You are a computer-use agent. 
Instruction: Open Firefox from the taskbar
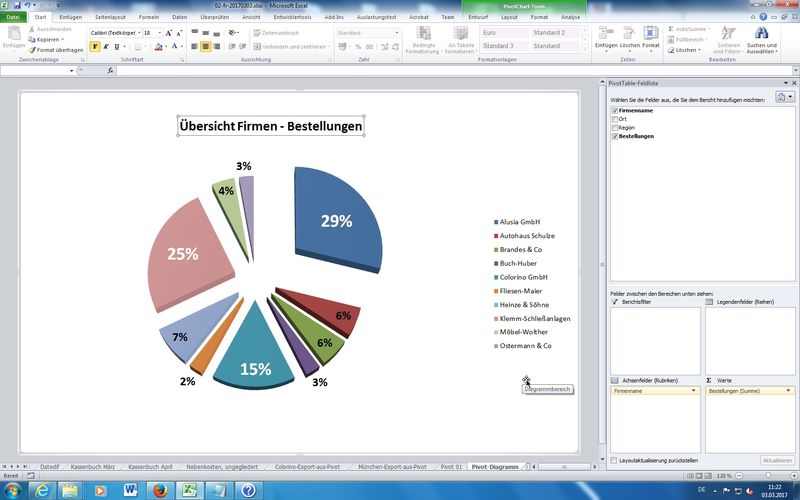pos(161,490)
